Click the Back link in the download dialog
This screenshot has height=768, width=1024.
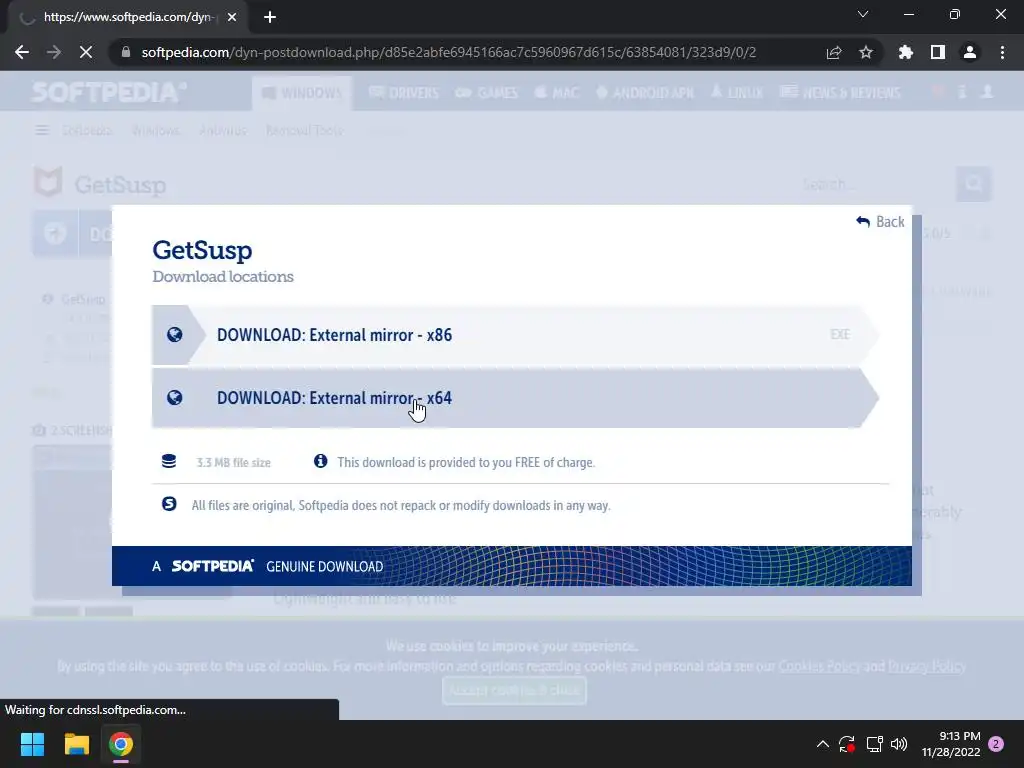tap(880, 222)
